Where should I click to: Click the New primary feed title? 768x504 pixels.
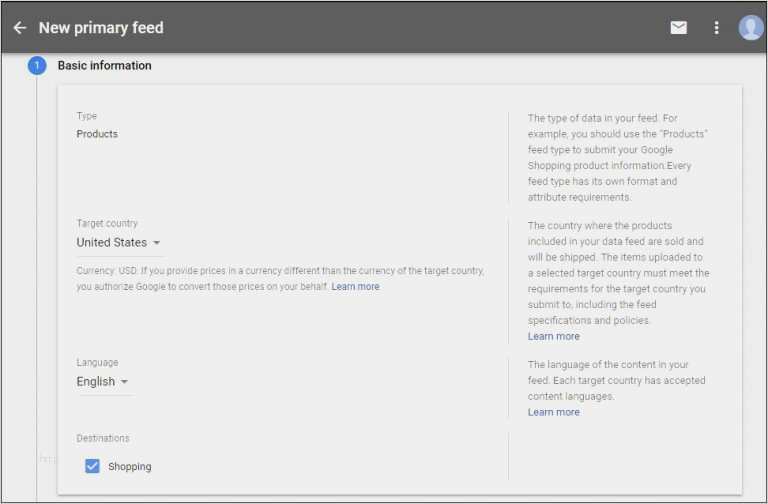point(101,28)
